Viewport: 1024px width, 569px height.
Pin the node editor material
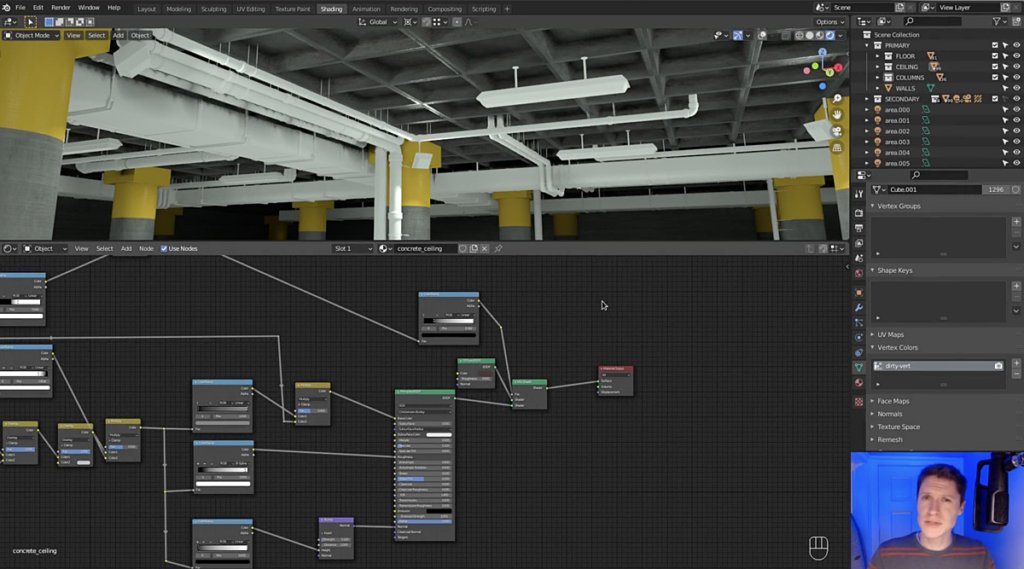pyautogui.click(x=498, y=248)
